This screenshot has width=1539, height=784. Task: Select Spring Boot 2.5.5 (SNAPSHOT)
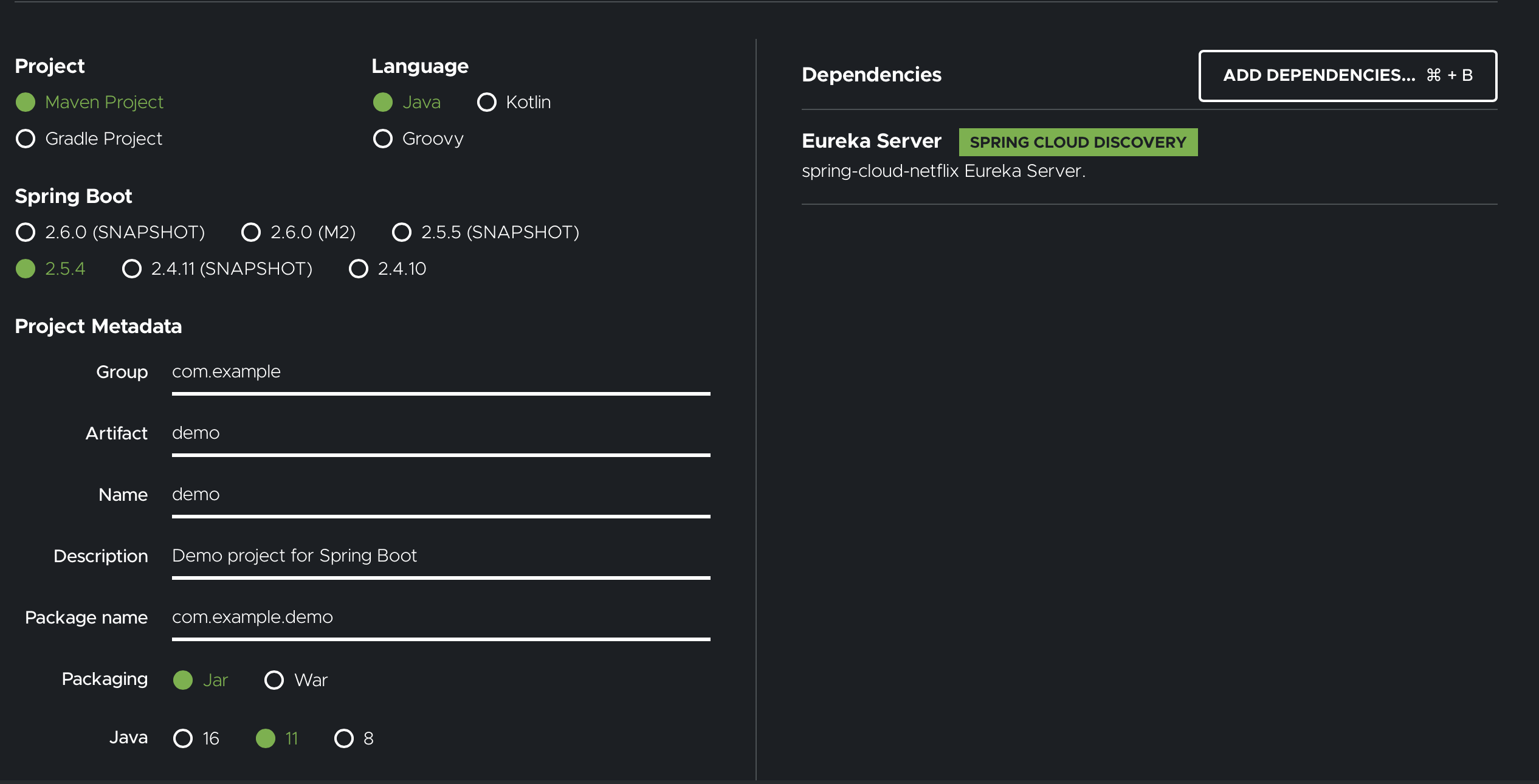[x=402, y=232]
